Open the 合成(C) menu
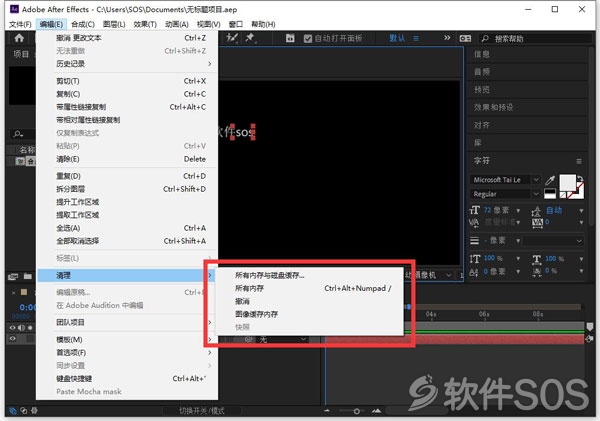The height and width of the screenshot is (421, 600). click(83, 24)
